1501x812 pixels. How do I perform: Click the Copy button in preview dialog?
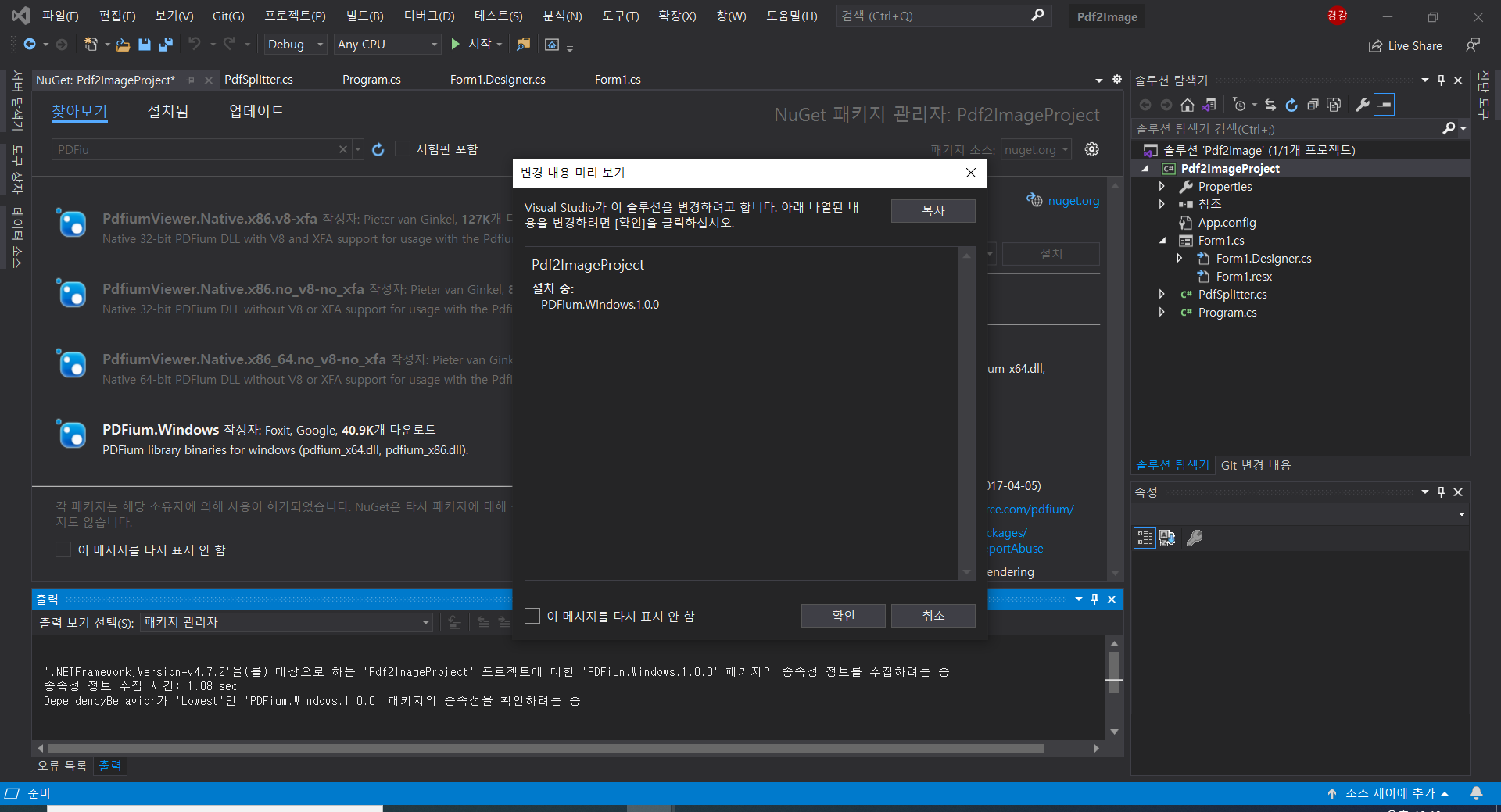pos(933,211)
